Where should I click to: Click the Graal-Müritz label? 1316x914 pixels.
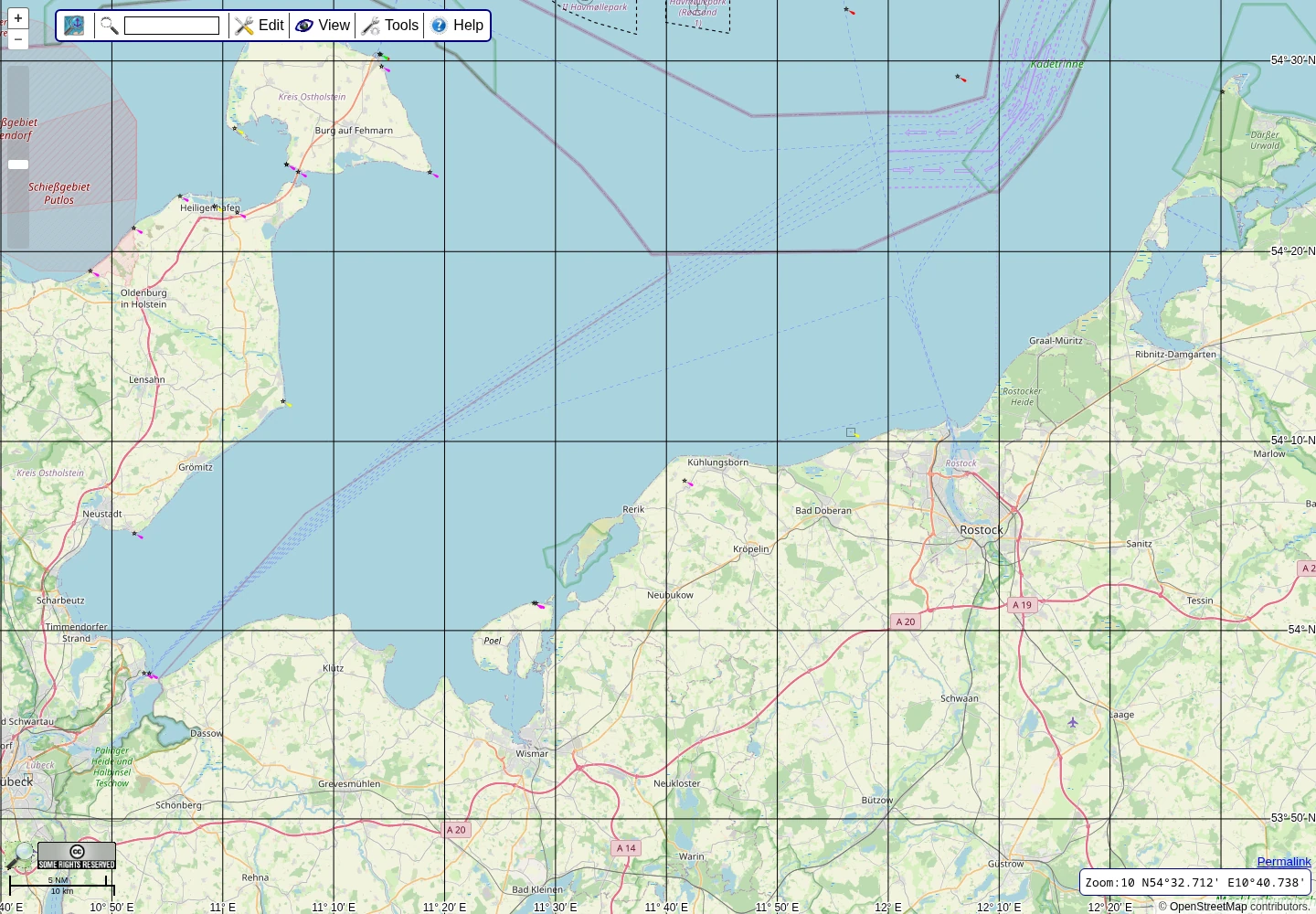coord(1056,341)
